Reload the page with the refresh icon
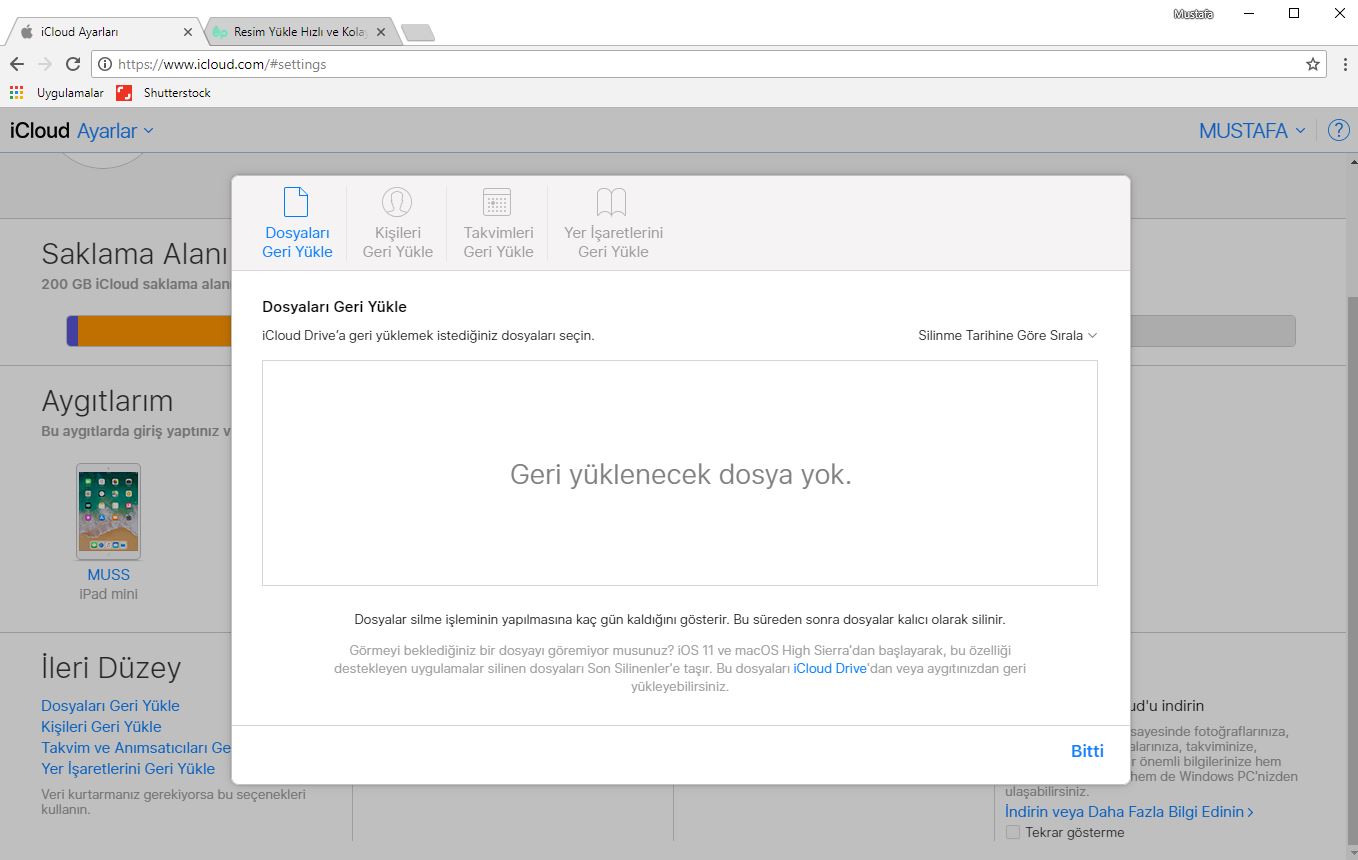This screenshot has height=860, width=1358. [73, 64]
